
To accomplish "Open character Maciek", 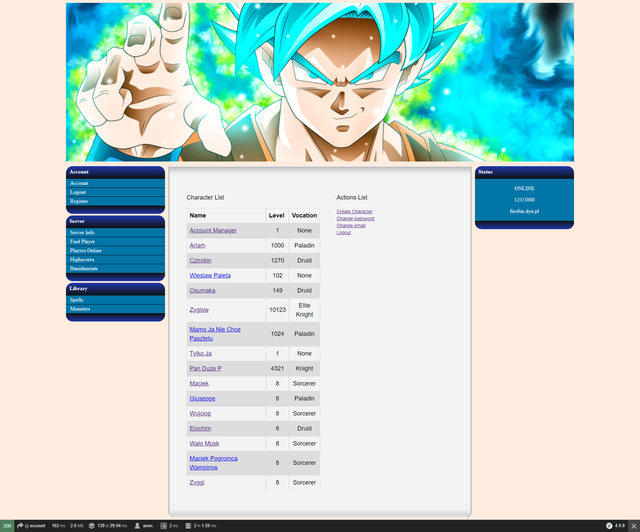I will (x=199, y=383).
